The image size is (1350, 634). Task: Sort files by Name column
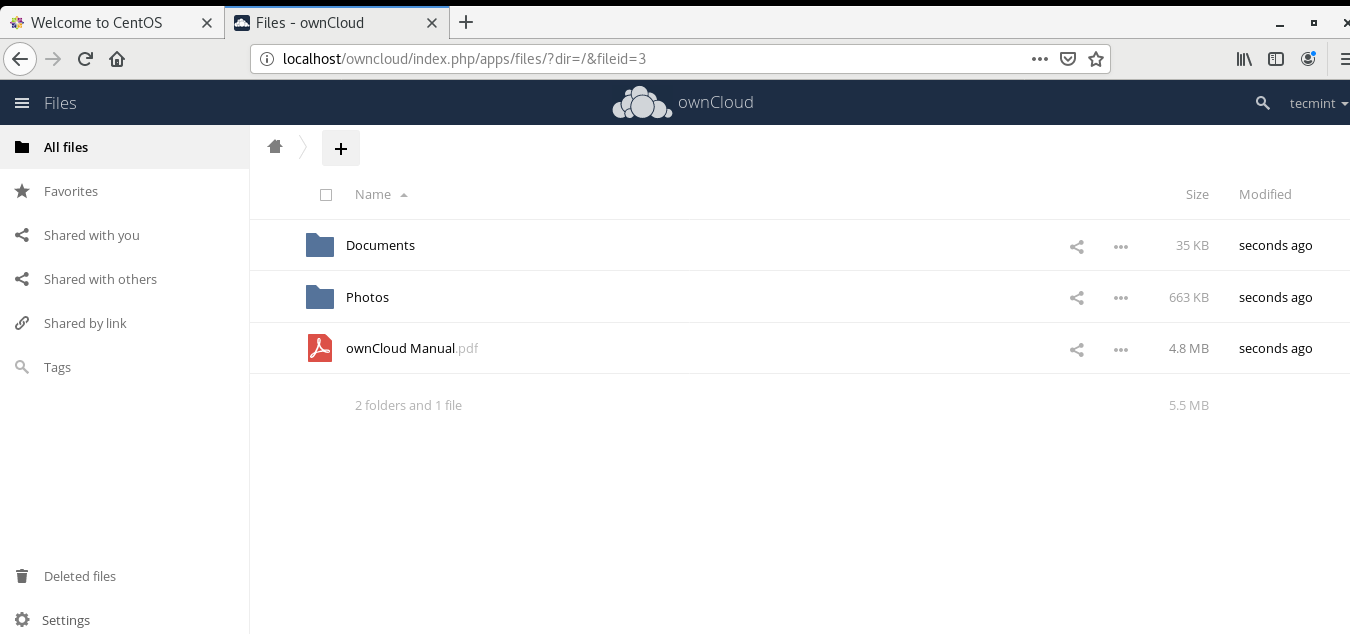point(373,194)
